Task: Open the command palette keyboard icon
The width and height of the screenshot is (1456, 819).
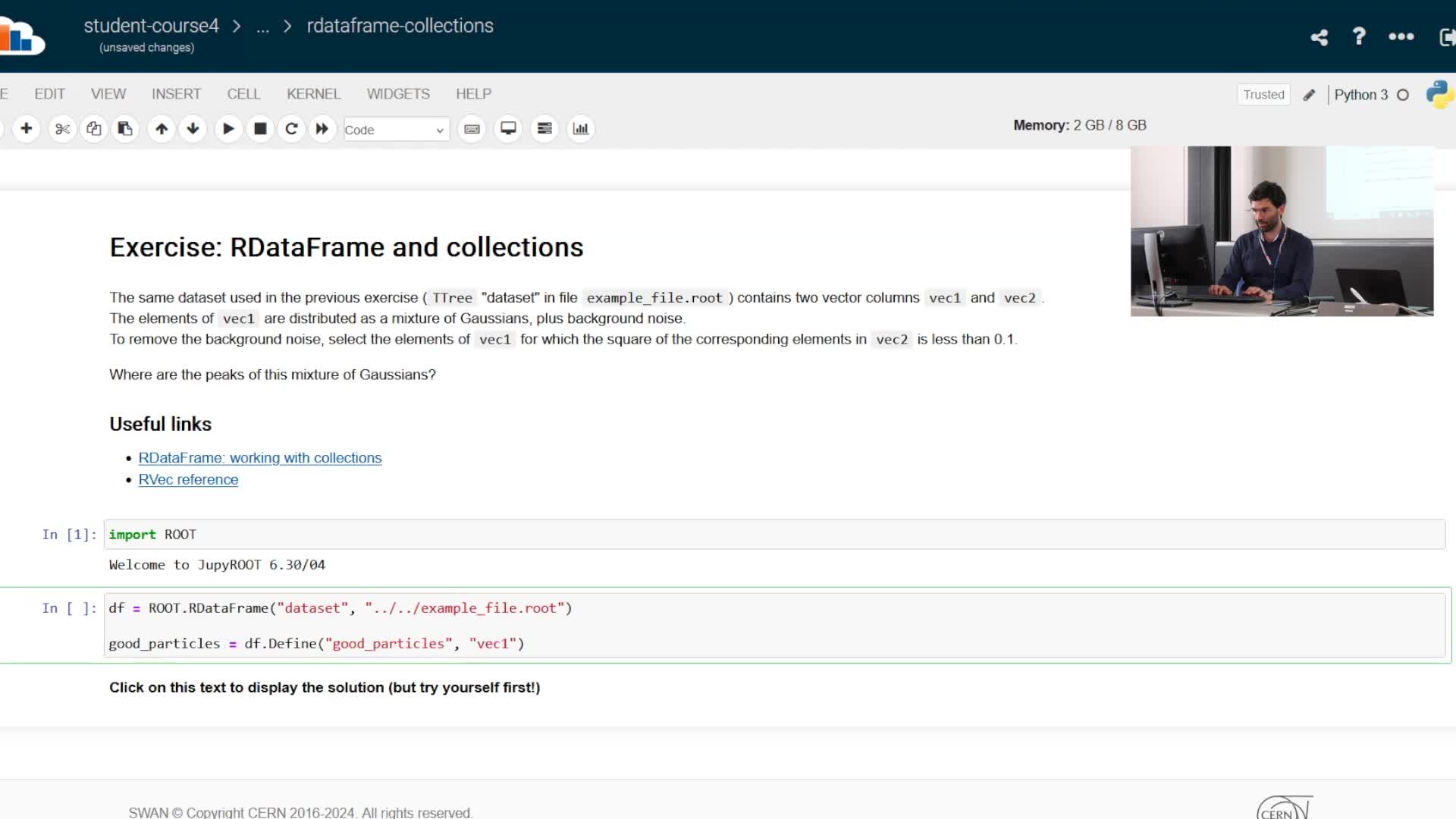Action: point(472,129)
